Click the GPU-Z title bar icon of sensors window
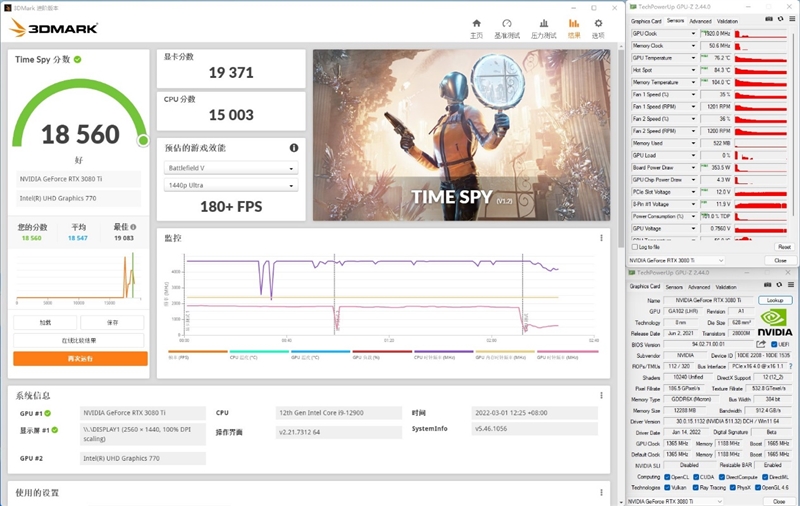800x506 pixels. tap(633, 7)
